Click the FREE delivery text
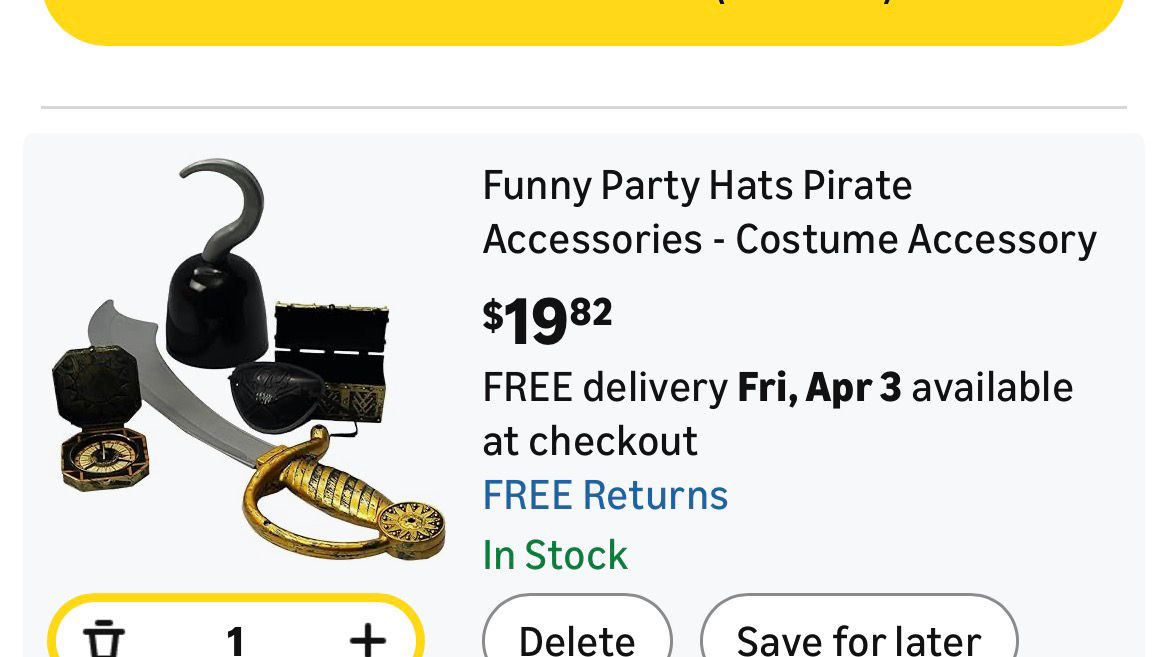Image resolution: width=1170 pixels, height=657 pixels. [605, 387]
